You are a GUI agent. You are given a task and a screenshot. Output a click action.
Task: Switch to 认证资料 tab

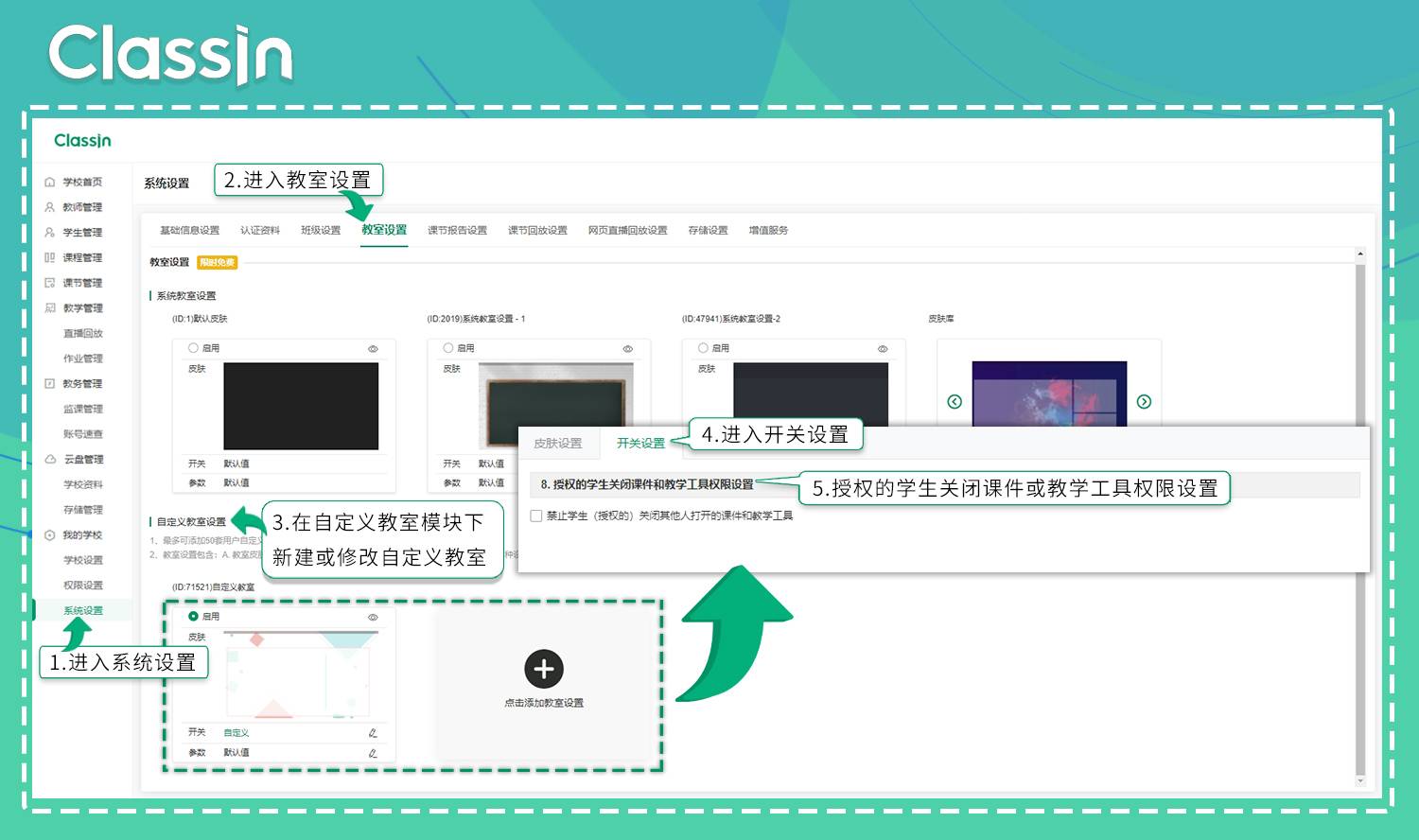coord(260,231)
